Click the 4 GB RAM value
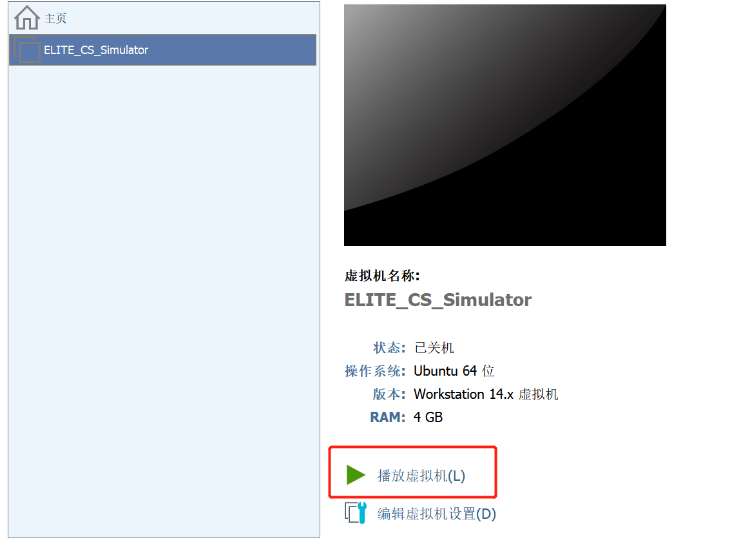This screenshot has height=556, width=741. (x=428, y=417)
